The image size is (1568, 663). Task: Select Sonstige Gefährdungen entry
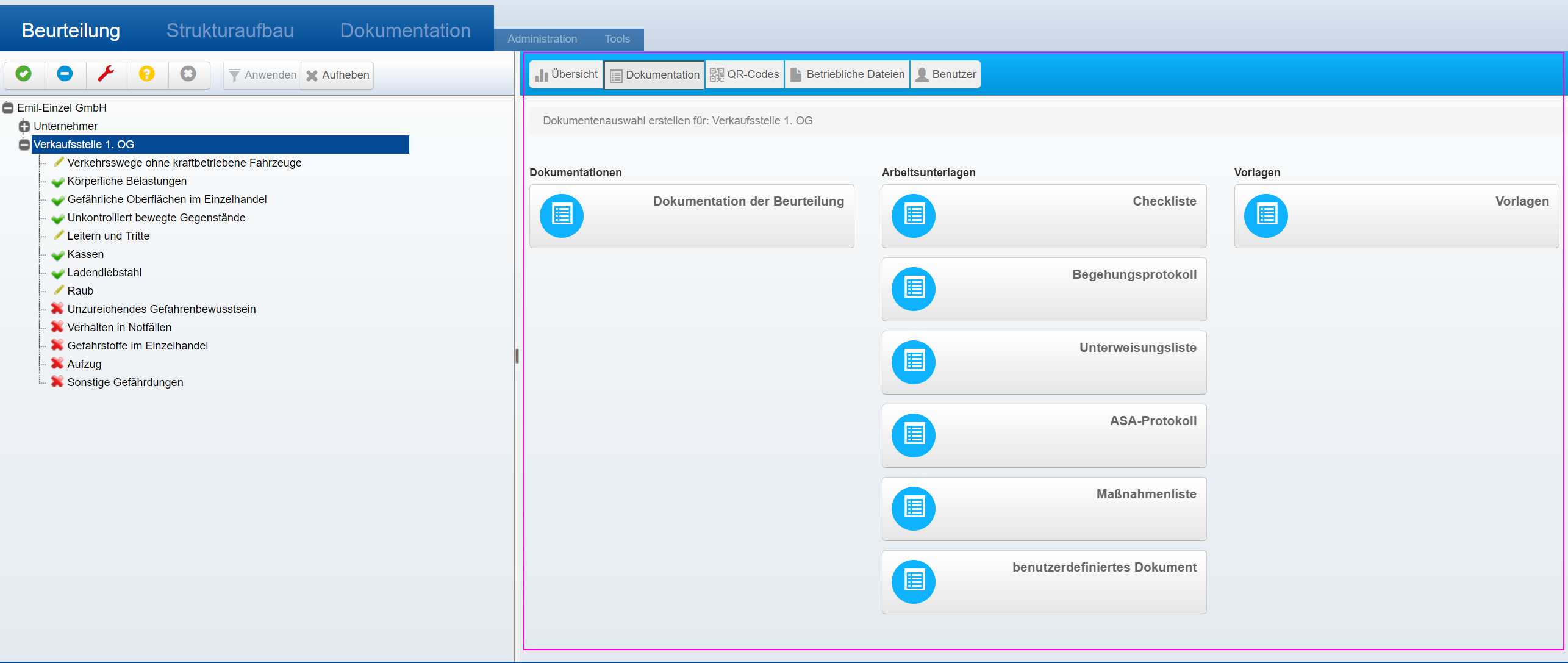(x=125, y=382)
